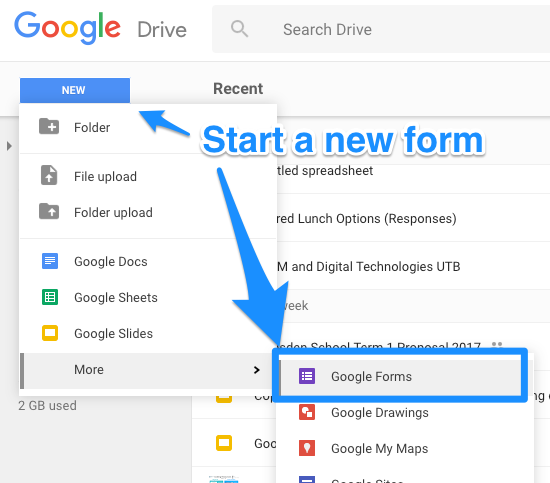Click the green Google Sheets icon

(50, 297)
